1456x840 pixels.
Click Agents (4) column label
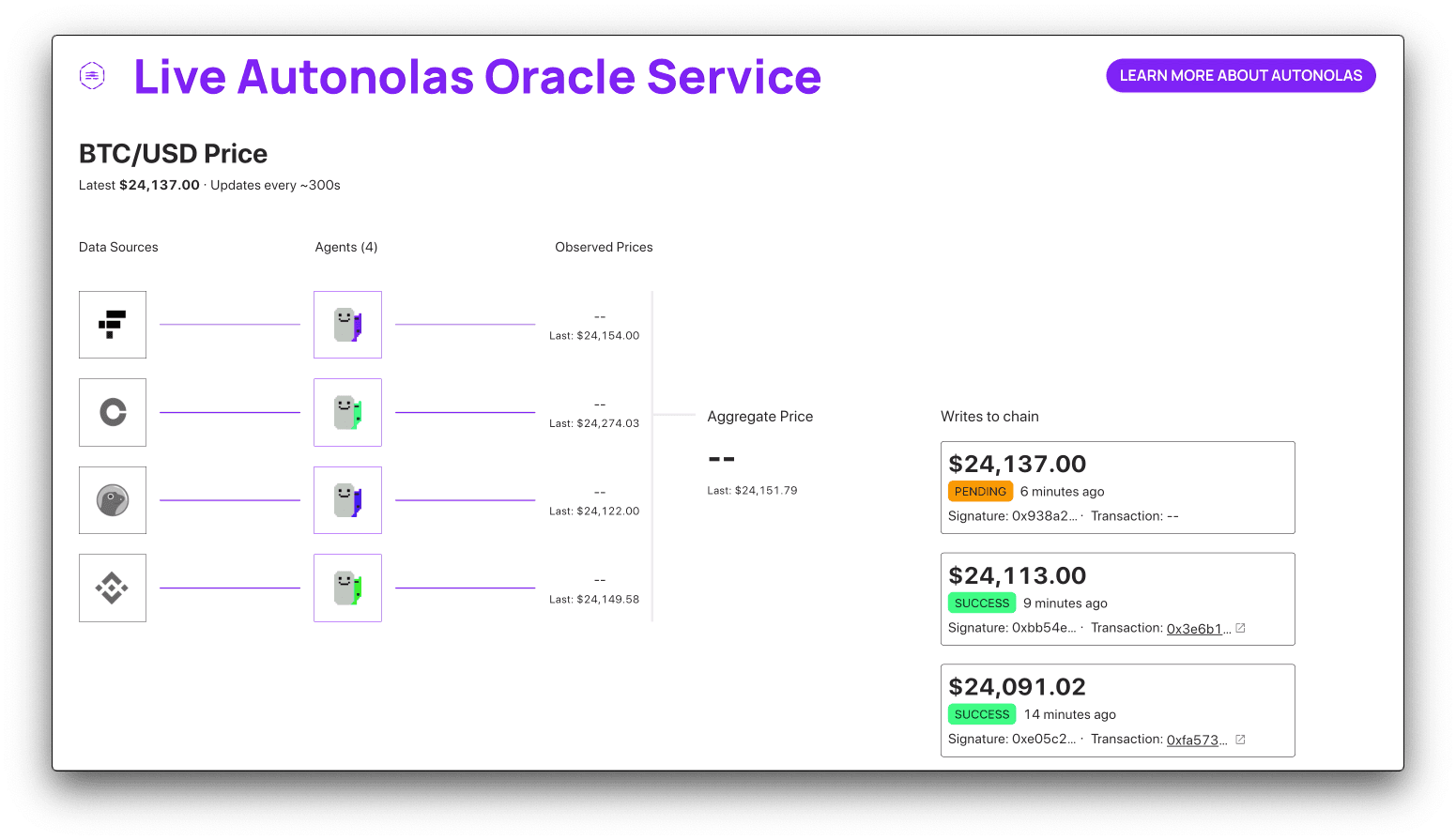pos(346,247)
